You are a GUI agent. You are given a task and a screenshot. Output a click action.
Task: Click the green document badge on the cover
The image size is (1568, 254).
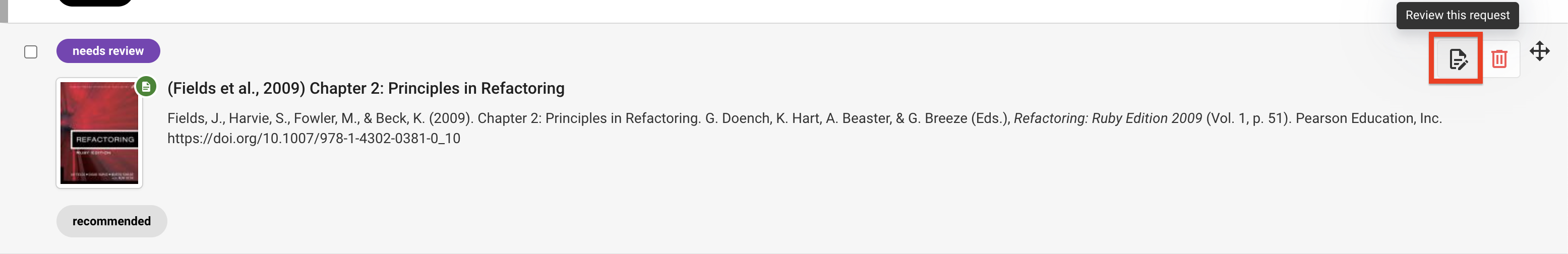click(x=146, y=87)
